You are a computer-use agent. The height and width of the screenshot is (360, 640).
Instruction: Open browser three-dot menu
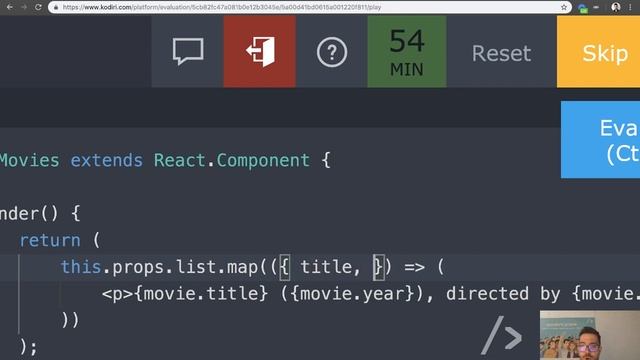pyautogui.click(x=630, y=7)
